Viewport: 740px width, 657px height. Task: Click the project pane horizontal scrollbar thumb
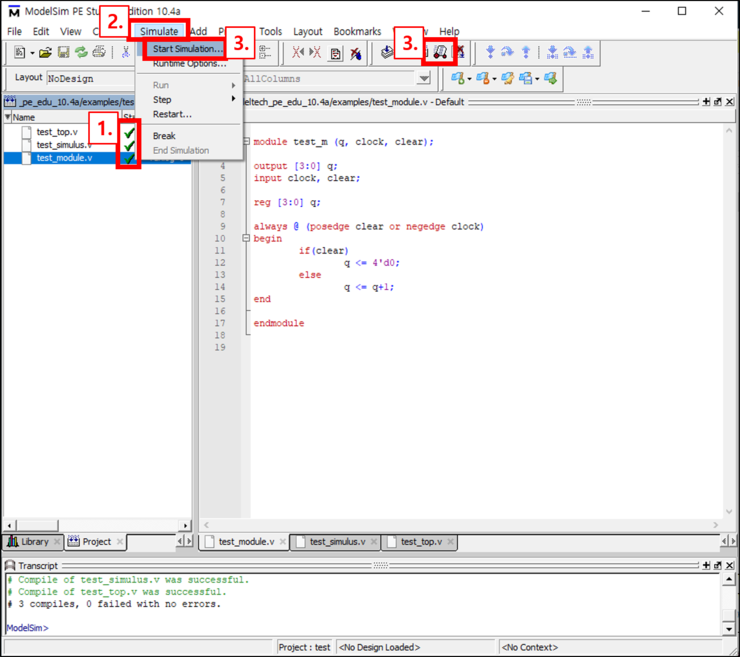37,525
